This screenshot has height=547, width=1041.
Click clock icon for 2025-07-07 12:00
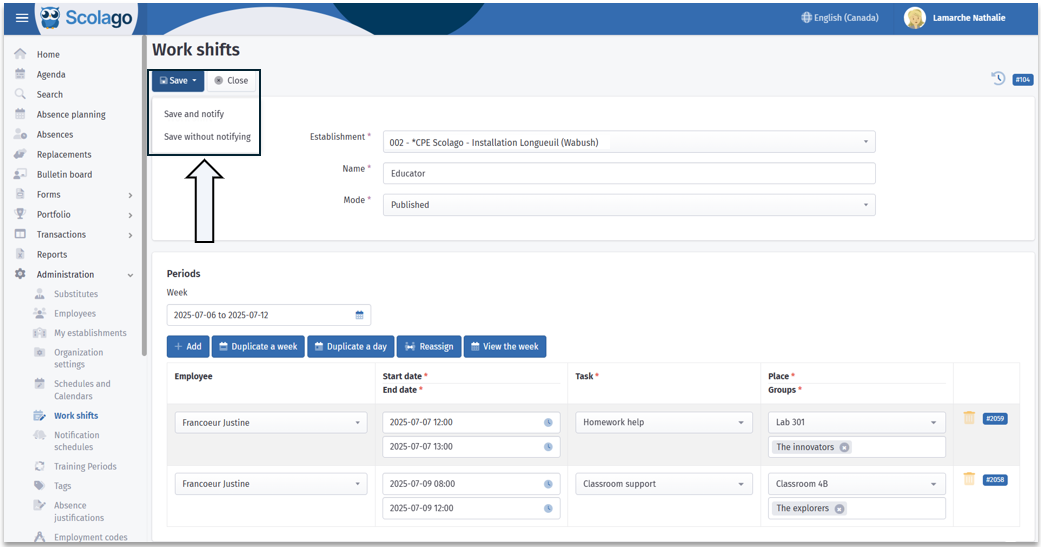pyautogui.click(x=548, y=422)
